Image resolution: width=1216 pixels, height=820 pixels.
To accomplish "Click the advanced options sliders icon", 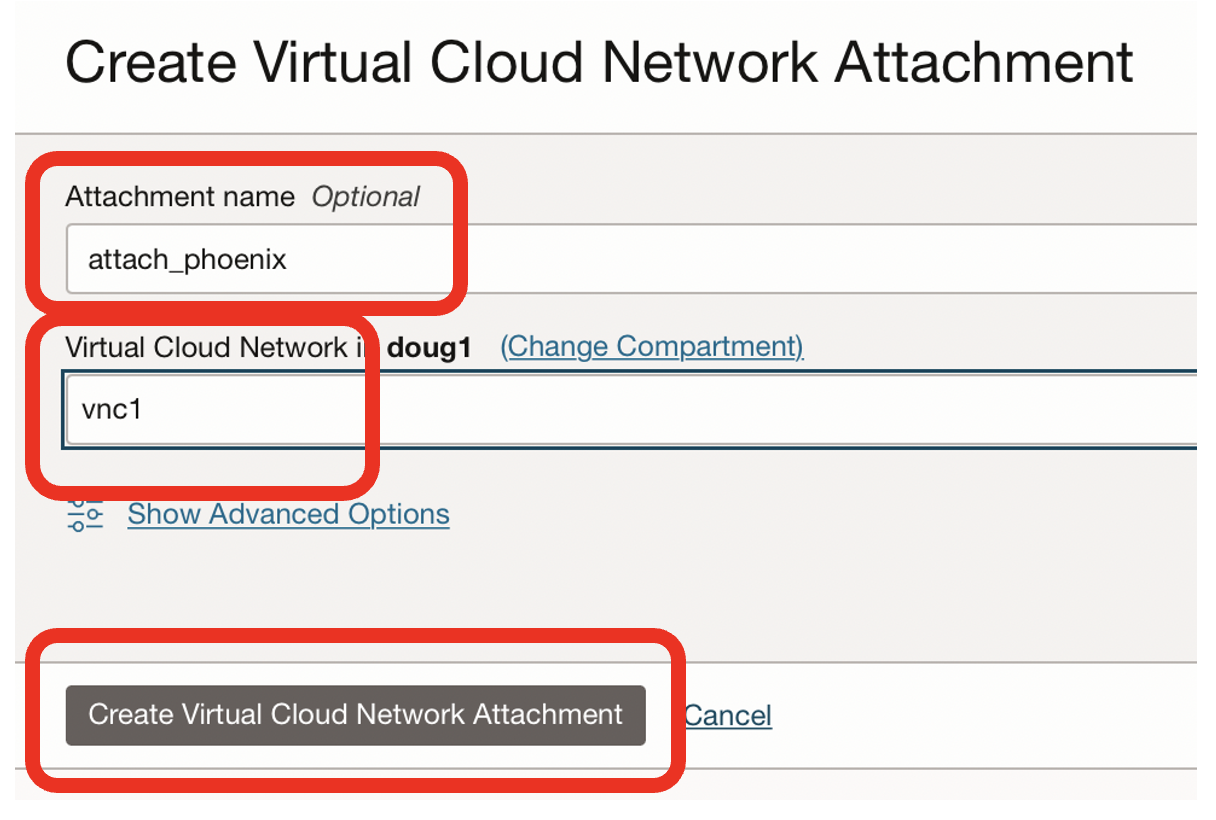I will (85, 514).
